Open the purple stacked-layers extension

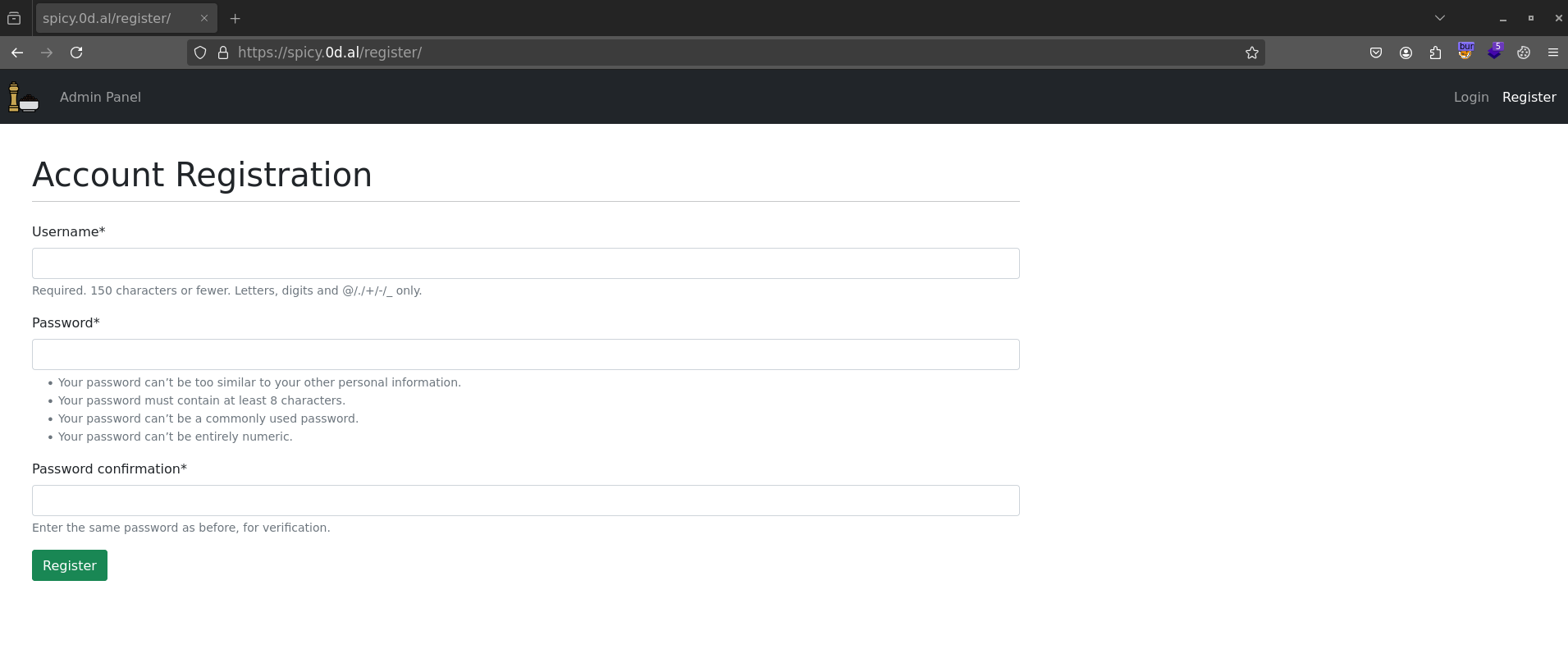coord(1494,52)
